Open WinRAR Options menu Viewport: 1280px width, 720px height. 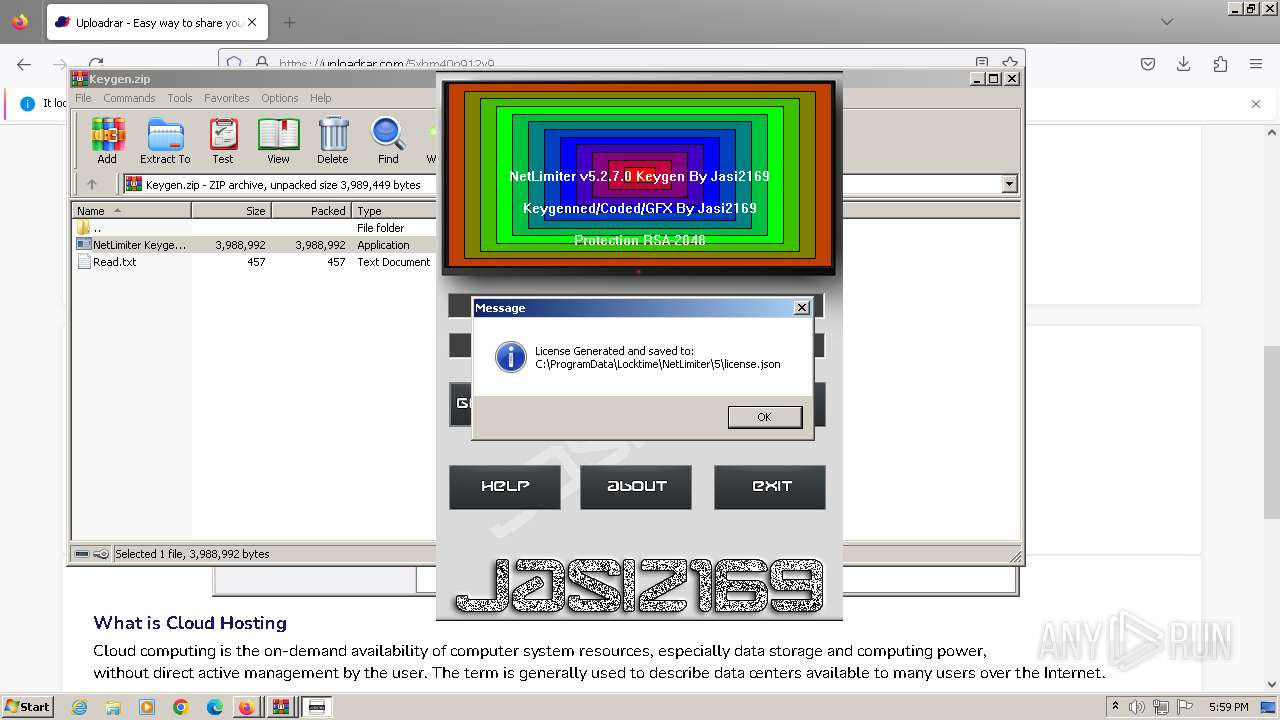coord(280,98)
